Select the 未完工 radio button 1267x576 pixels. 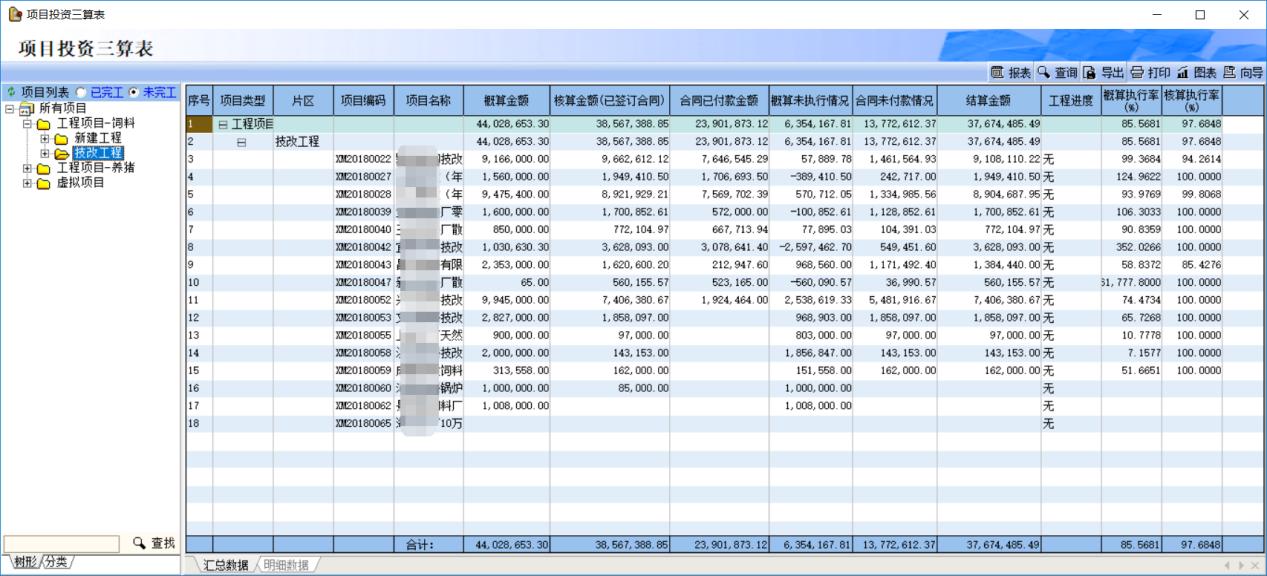(133, 93)
